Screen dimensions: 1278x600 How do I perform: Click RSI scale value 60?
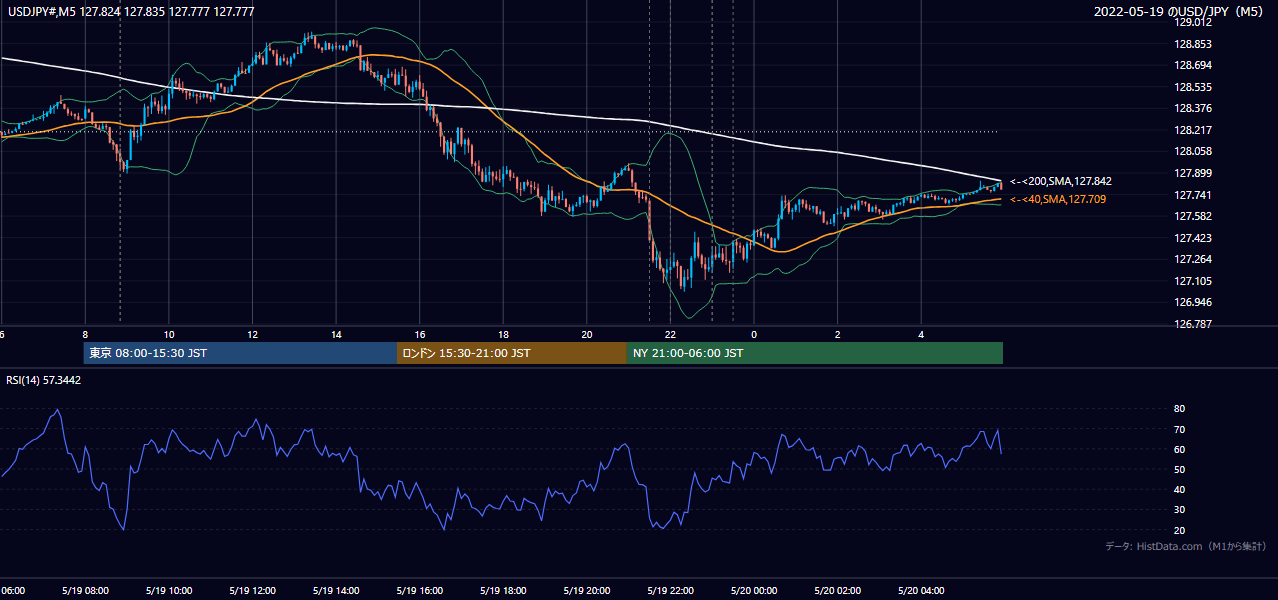click(1180, 449)
